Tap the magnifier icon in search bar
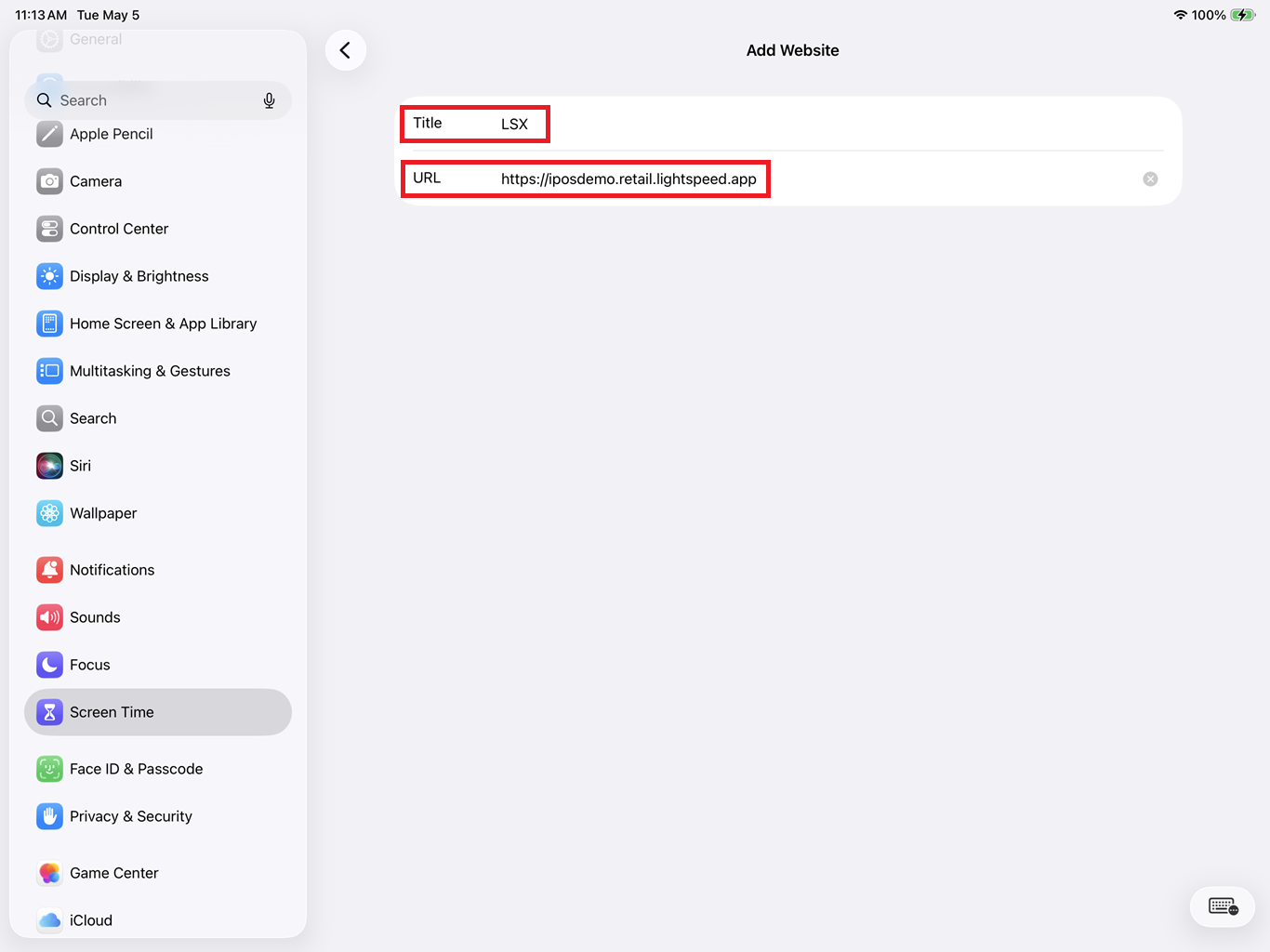1270x952 pixels. coord(44,100)
